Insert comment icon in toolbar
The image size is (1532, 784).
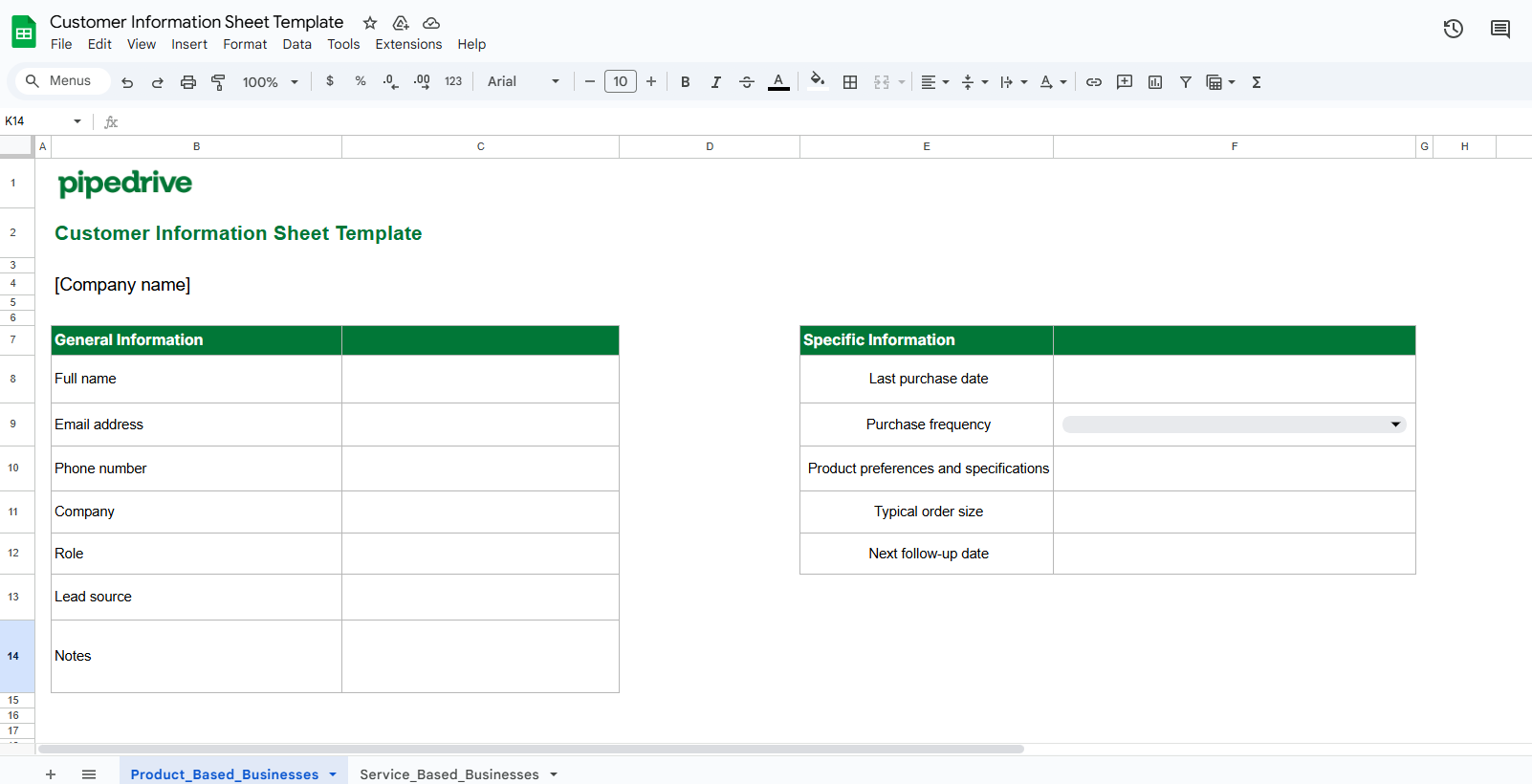tap(1125, 82)
